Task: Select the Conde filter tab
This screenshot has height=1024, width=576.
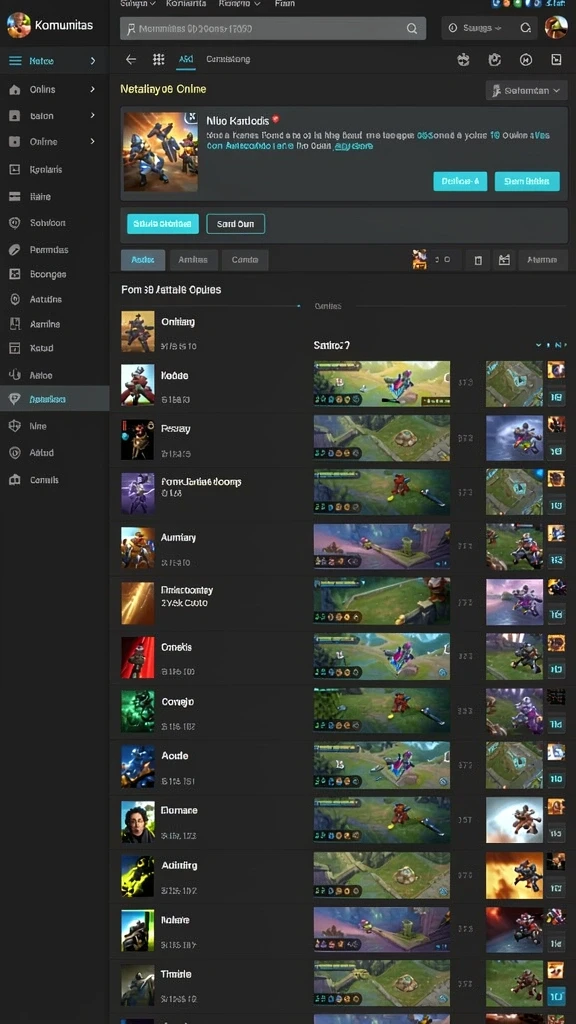Action: pyautogui.click(x=245, y=259)
